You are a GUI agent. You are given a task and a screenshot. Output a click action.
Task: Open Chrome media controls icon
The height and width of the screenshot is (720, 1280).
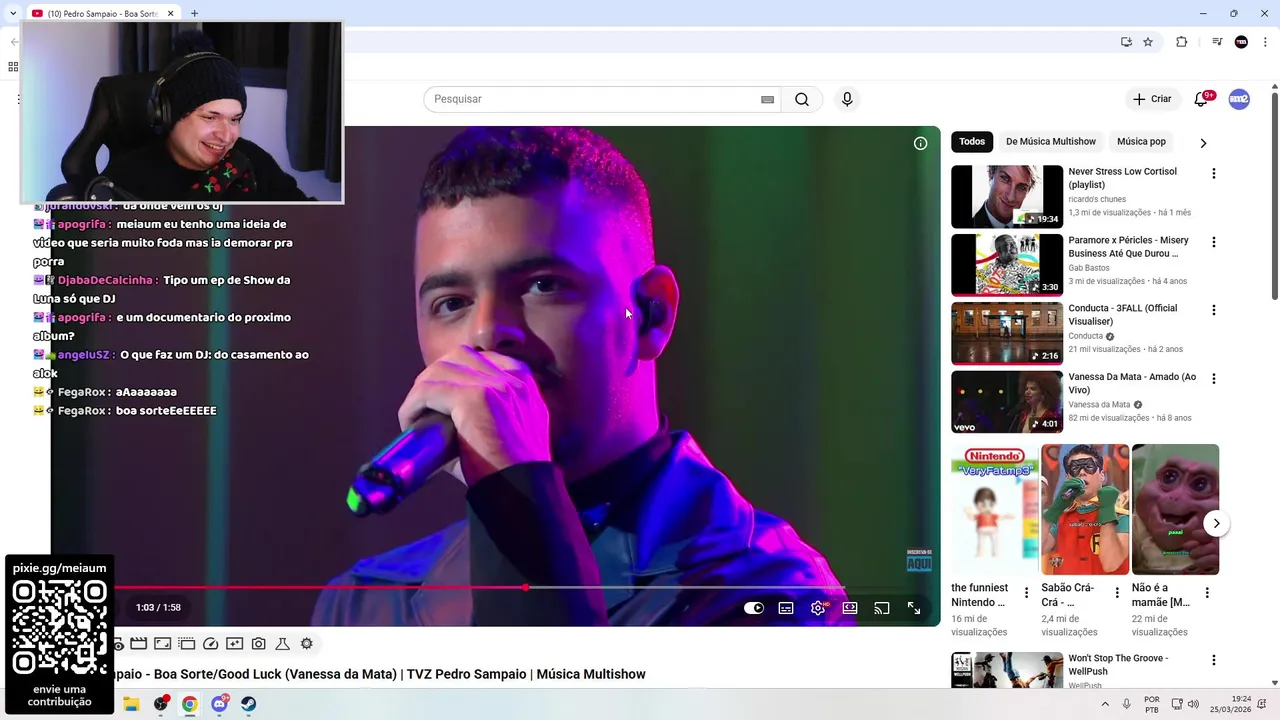[x=1217, y=42]
